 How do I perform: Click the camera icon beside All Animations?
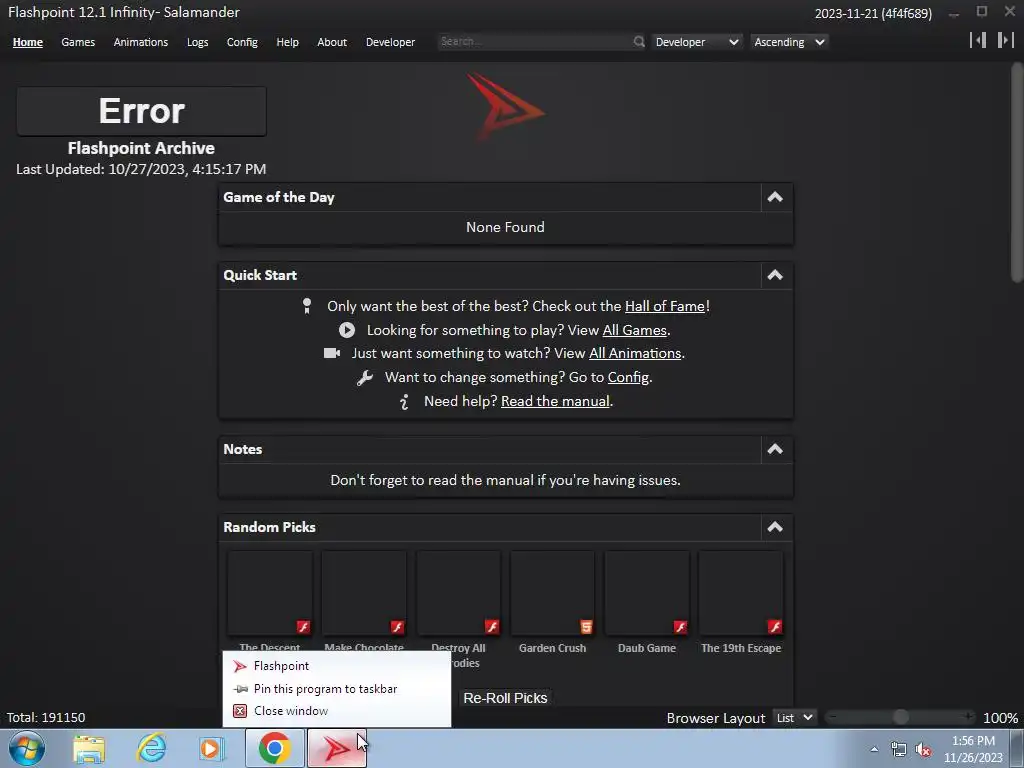click(x=332, y=353)
